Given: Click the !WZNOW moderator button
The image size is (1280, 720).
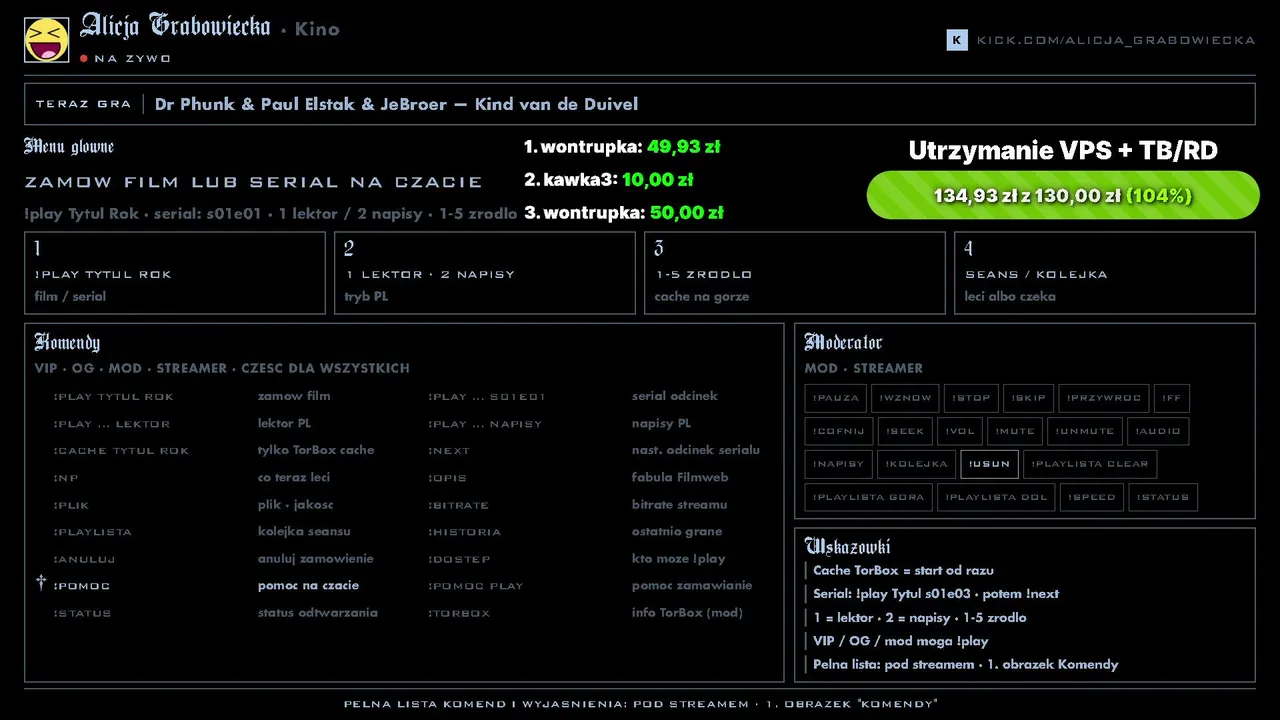Looking at the screenshot, I should (905, 398).
